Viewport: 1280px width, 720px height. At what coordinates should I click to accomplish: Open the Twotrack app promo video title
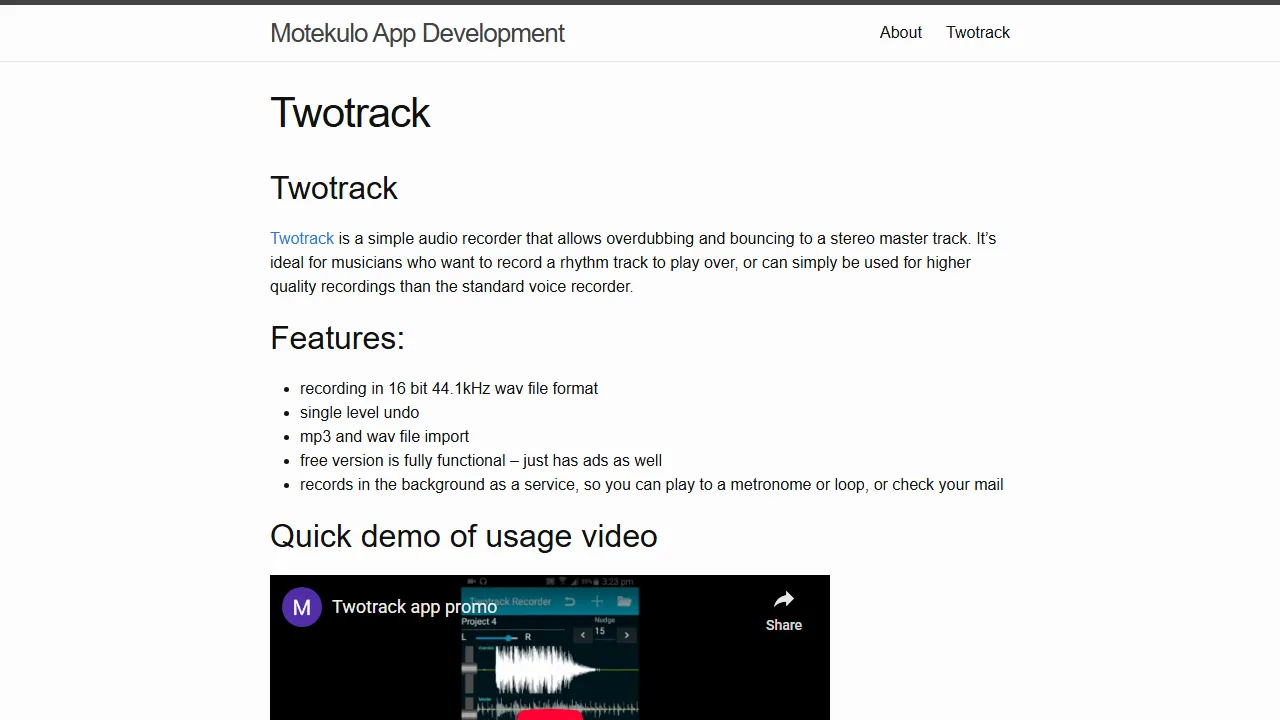click(x=414, y=606)
